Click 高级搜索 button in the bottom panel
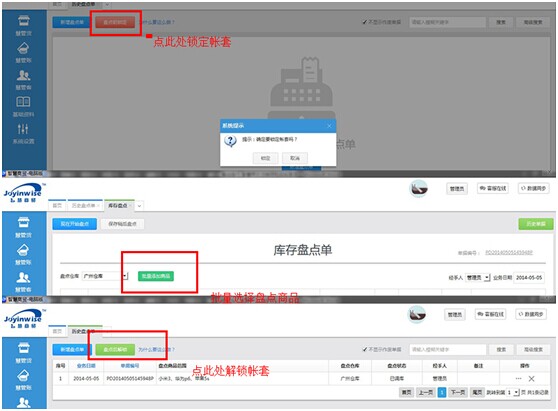Image resolution: width=558 pixels, height=411 pixels. [533, 349]
